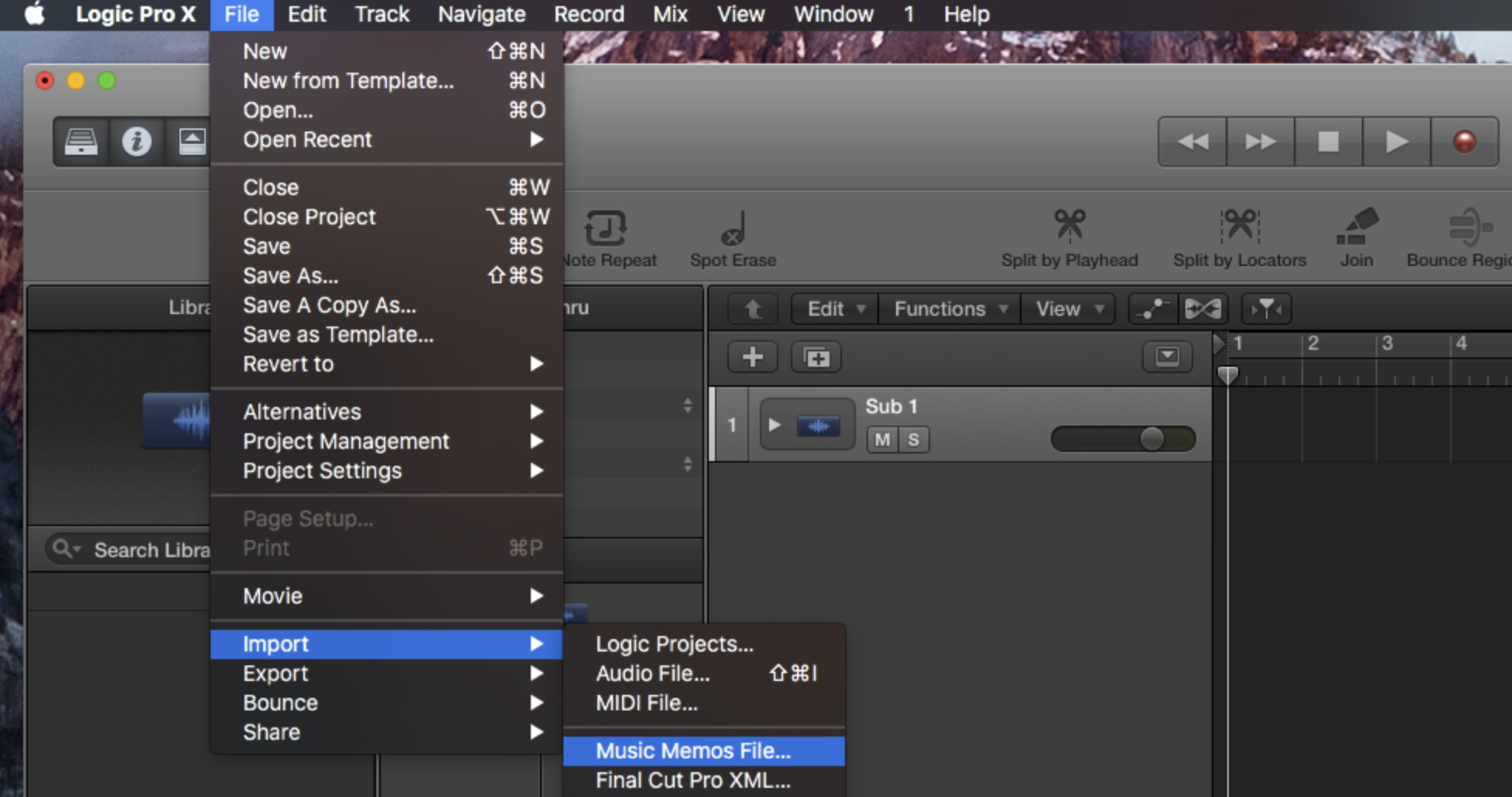Select Save As from File menu
The width and height of the screenshot is (1512, 797).
point(290,275)
